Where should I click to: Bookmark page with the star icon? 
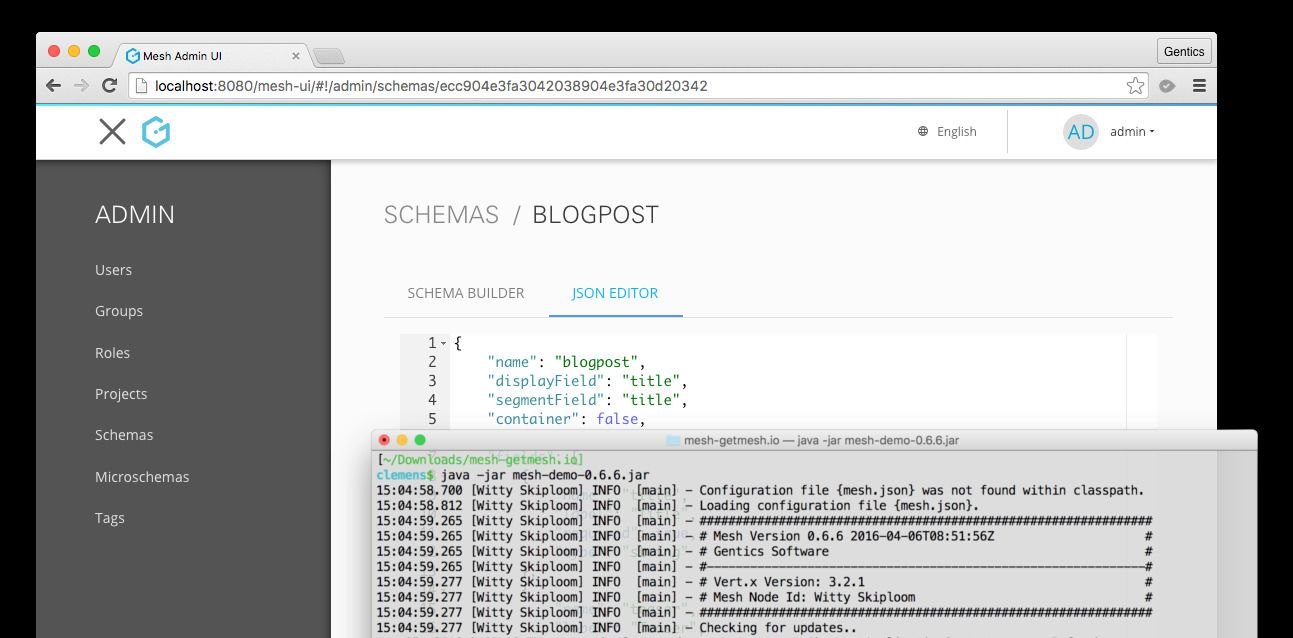pos(1135,86)
